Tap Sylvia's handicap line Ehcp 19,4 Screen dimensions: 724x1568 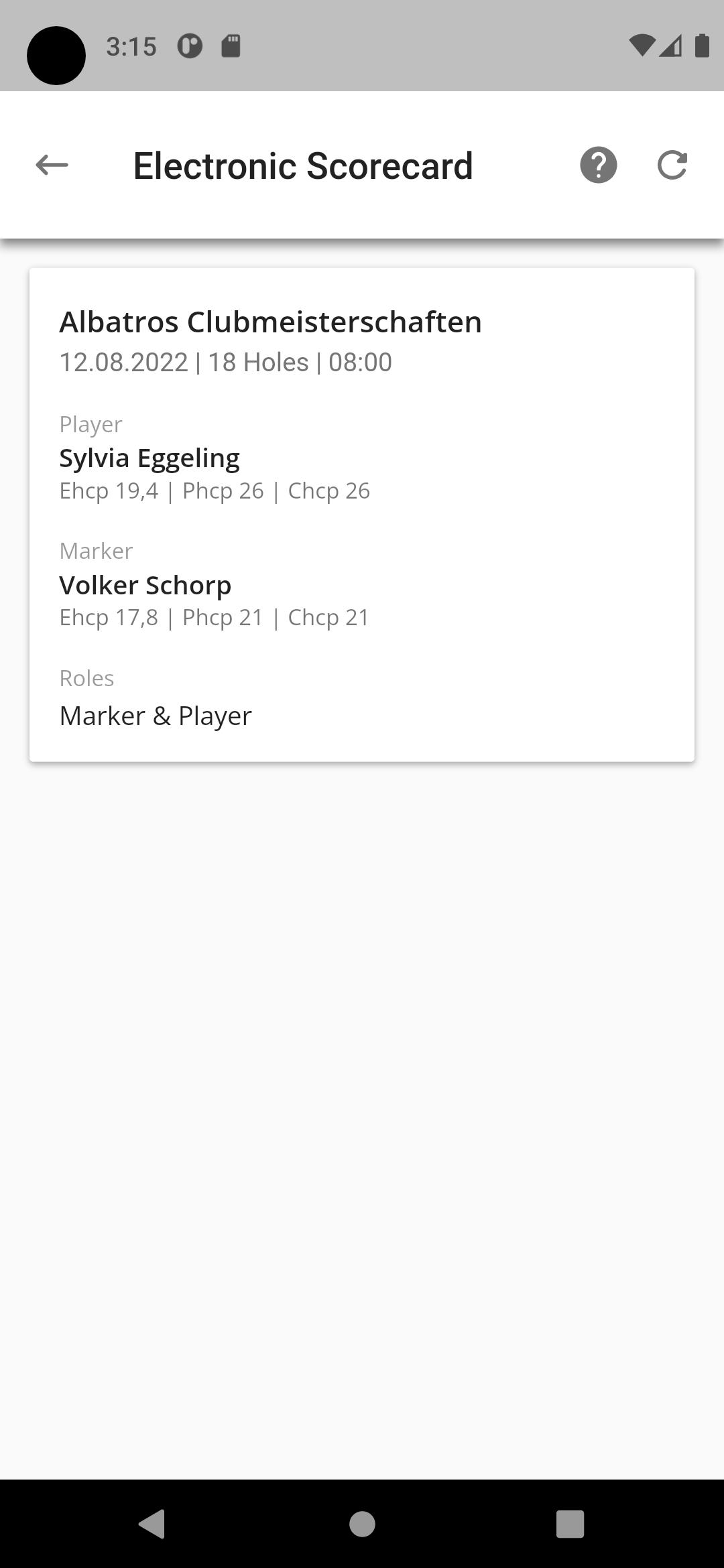click(x=215, y=491)
